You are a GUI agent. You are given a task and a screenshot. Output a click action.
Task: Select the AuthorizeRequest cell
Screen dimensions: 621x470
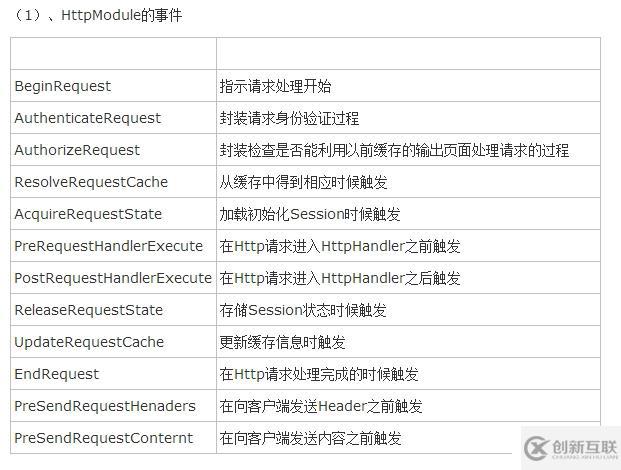pyautogui.click(x=77, y=150)
